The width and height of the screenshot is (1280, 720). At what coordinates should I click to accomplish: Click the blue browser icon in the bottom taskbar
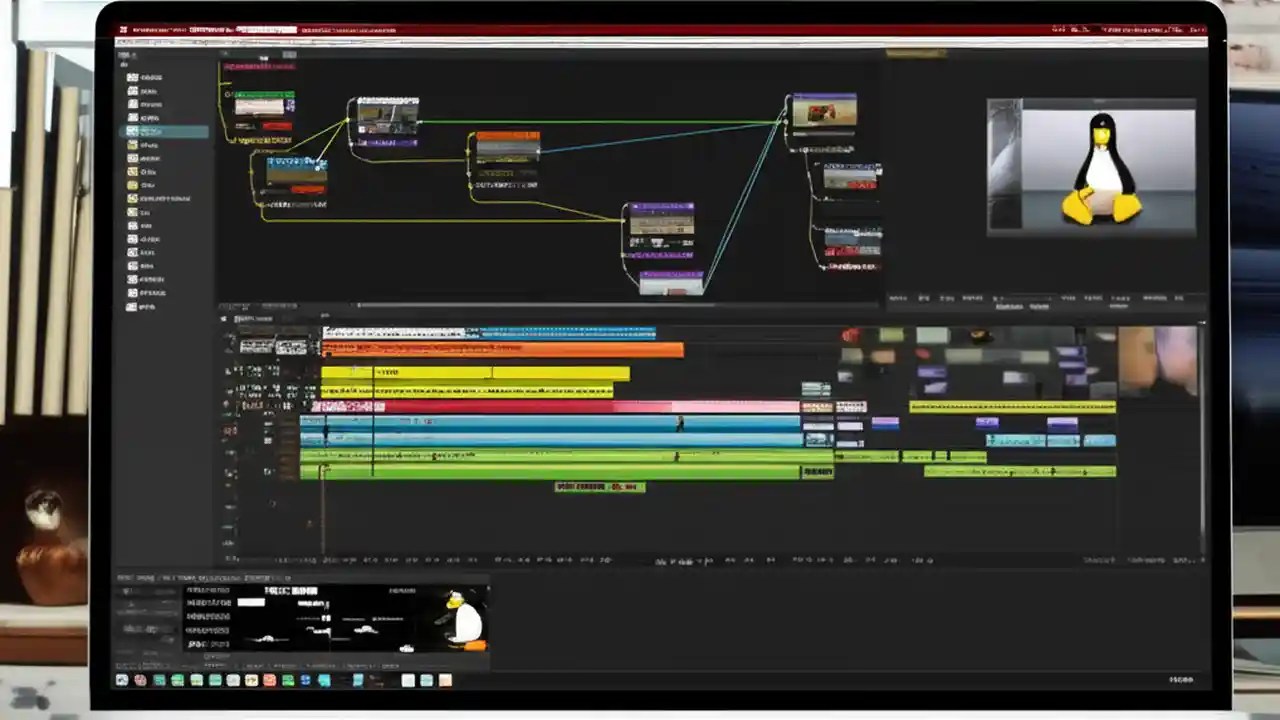[x=305, y=681]
